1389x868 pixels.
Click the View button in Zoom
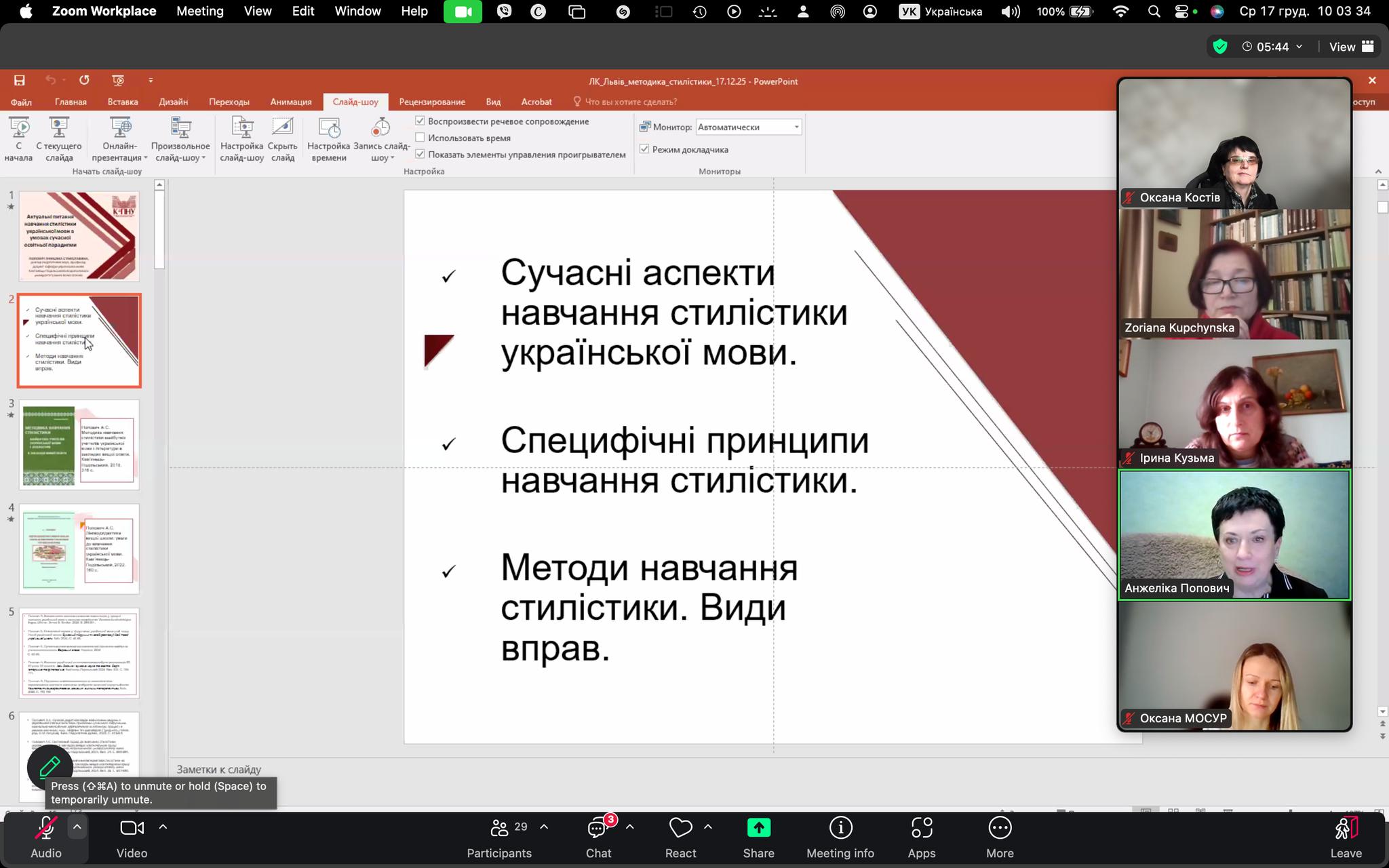[1350, 47]
